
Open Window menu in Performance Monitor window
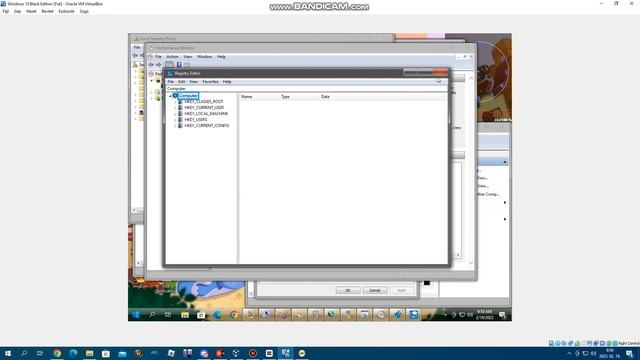204,57
